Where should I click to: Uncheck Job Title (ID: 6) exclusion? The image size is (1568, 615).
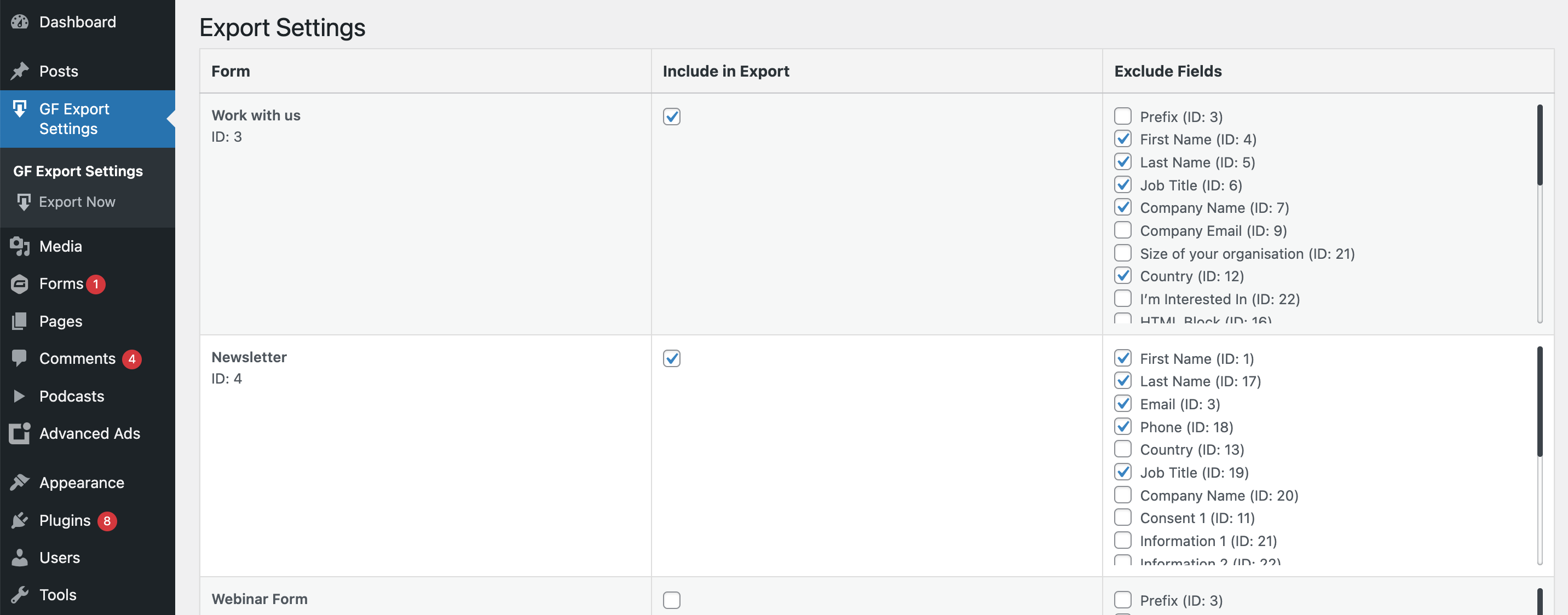tap(1122, 184)
